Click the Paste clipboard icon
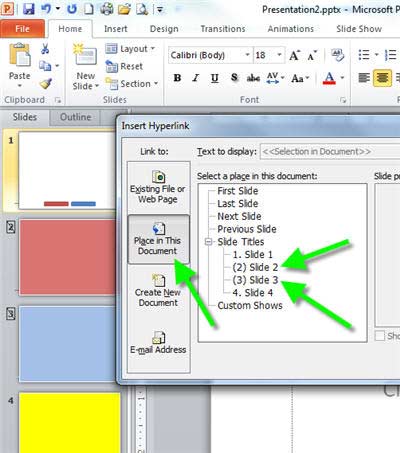 click(x=20, y=55)
